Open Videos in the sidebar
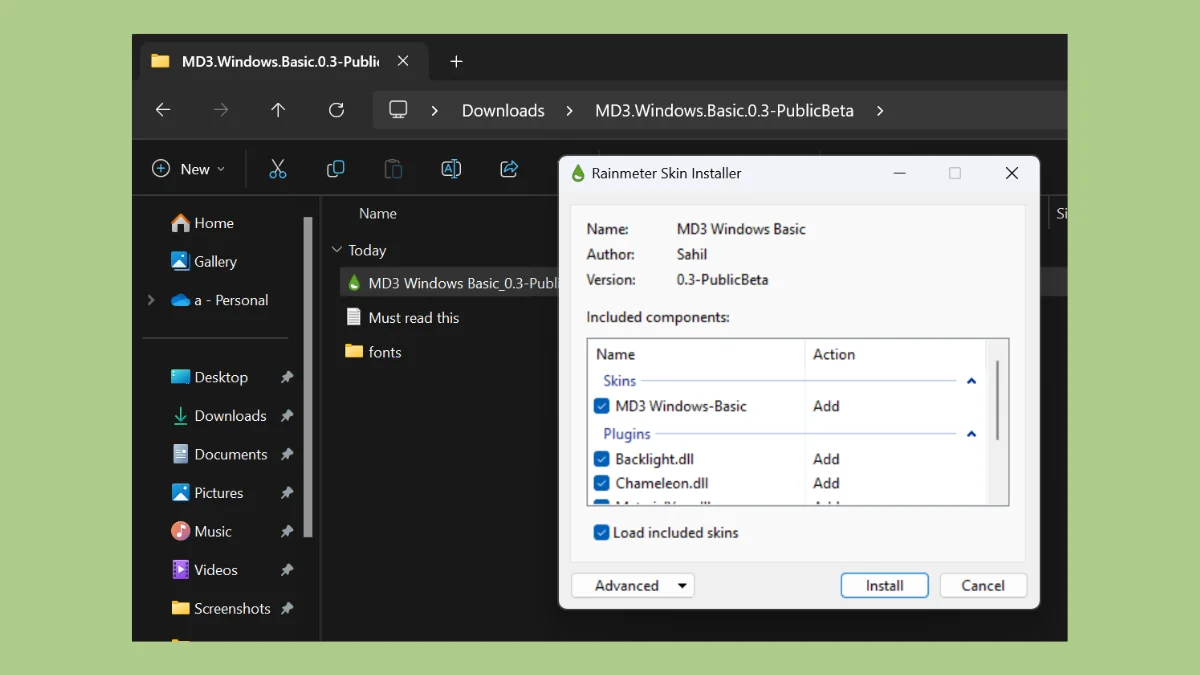 click(204, 570)
